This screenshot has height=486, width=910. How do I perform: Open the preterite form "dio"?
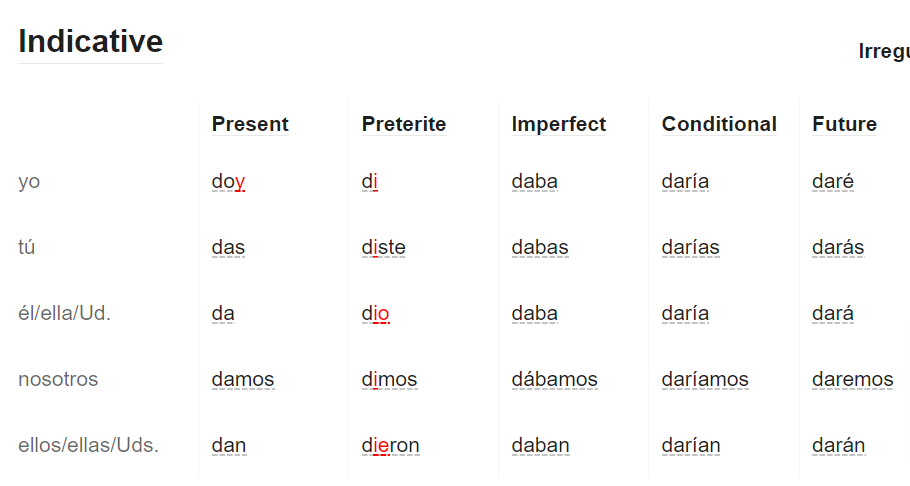(375, 314)
